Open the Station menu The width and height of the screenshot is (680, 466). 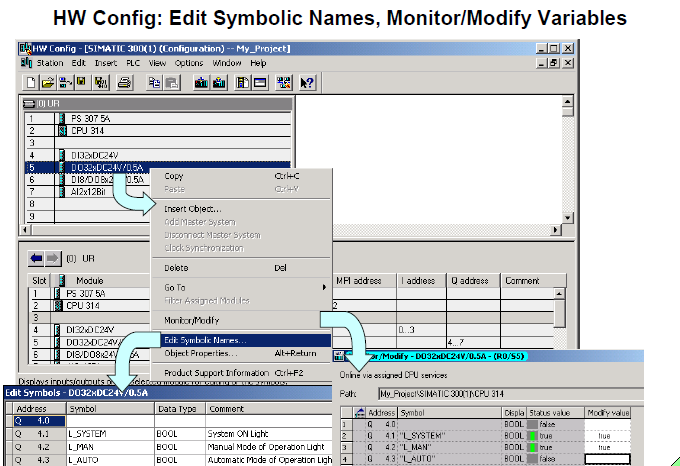coord(50,63)
